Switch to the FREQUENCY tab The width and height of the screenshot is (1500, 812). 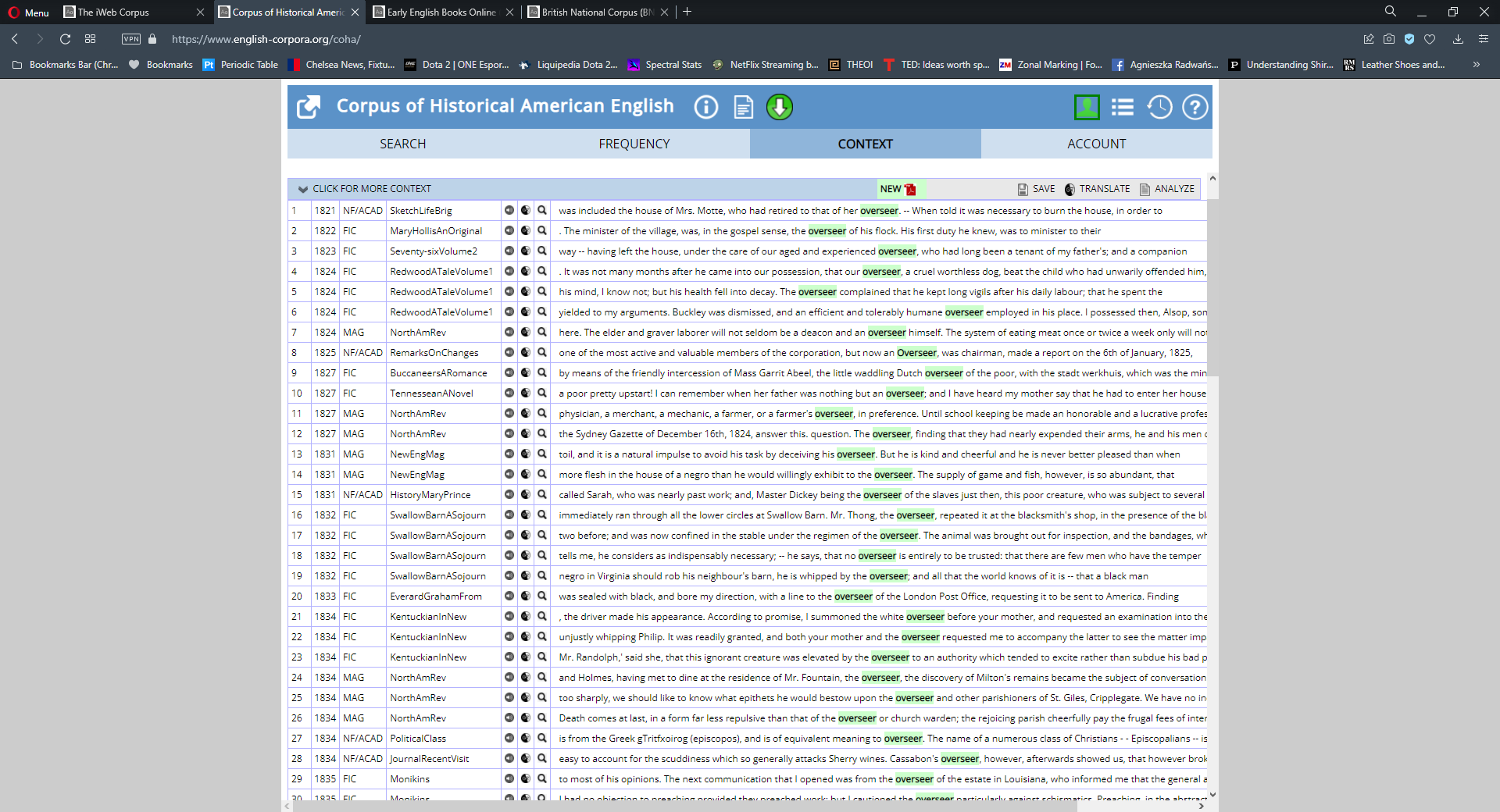(x=634, y=144)
